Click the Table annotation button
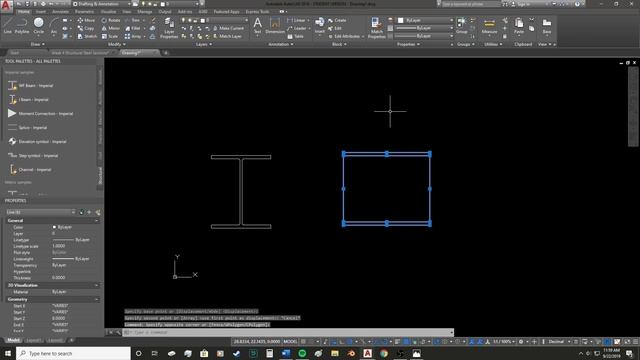This screenshot has height=360, width=640. coord(296,36)
